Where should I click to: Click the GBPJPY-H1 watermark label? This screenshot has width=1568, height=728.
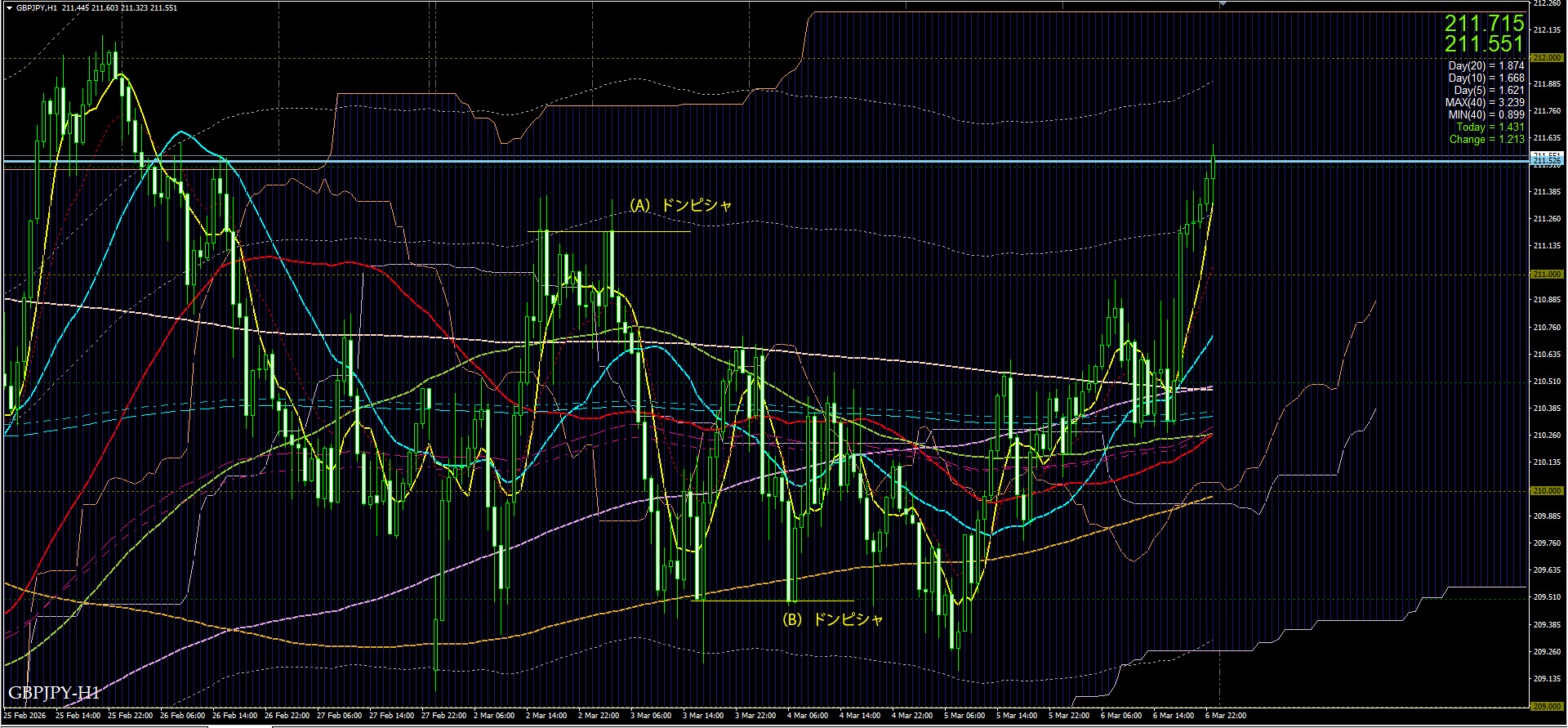coord(54,693)
